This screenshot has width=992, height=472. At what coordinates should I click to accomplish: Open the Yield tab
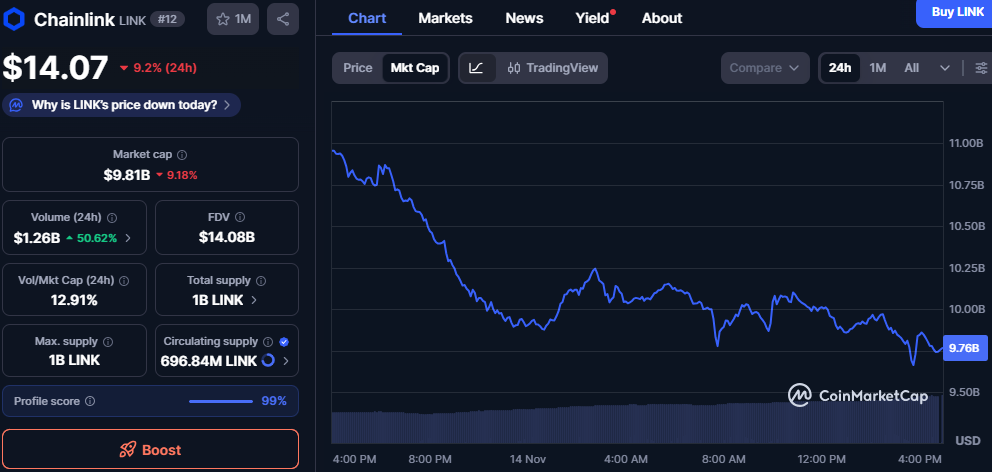click(x=592, y=18)
